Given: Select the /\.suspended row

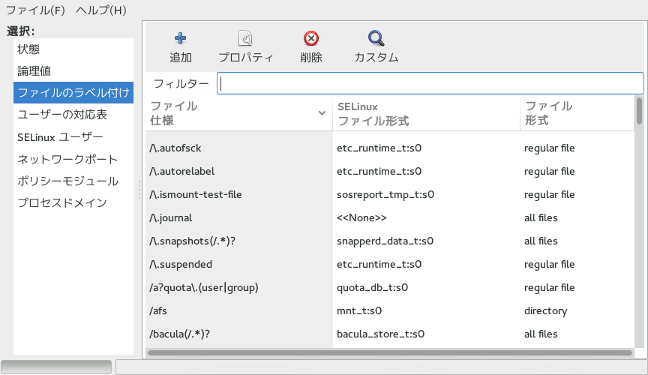Looking at the screenshot, I should 390,264.
